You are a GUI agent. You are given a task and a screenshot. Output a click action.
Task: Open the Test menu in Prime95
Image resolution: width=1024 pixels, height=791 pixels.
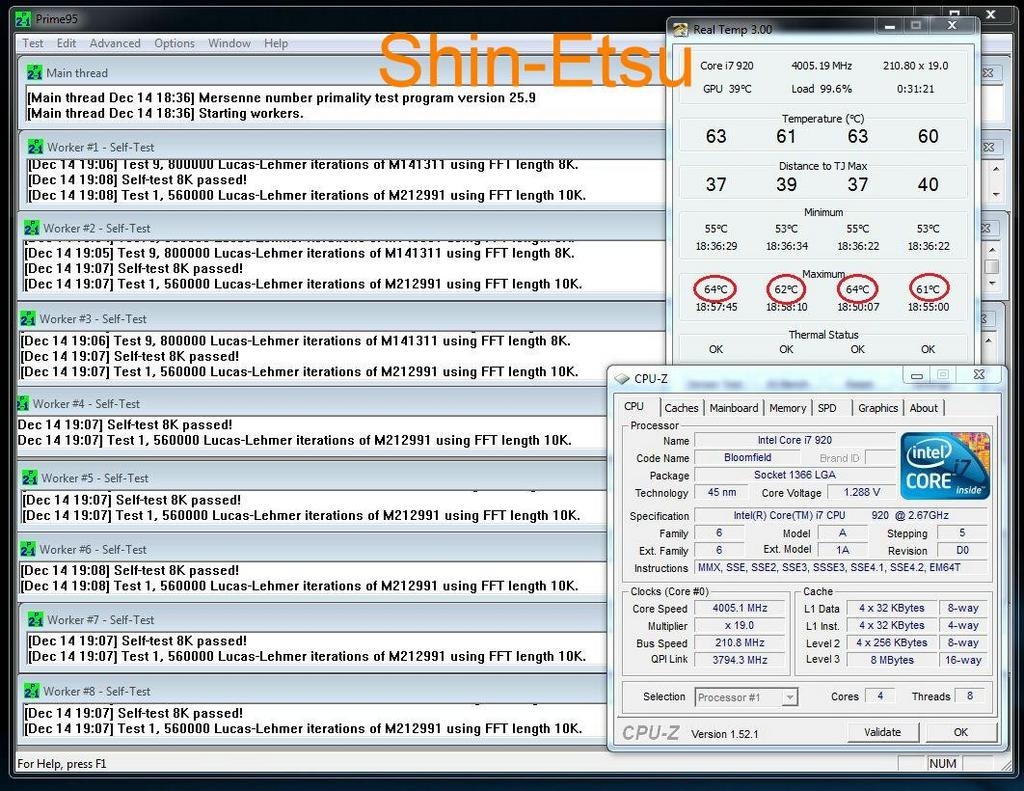tap(33, 43)
